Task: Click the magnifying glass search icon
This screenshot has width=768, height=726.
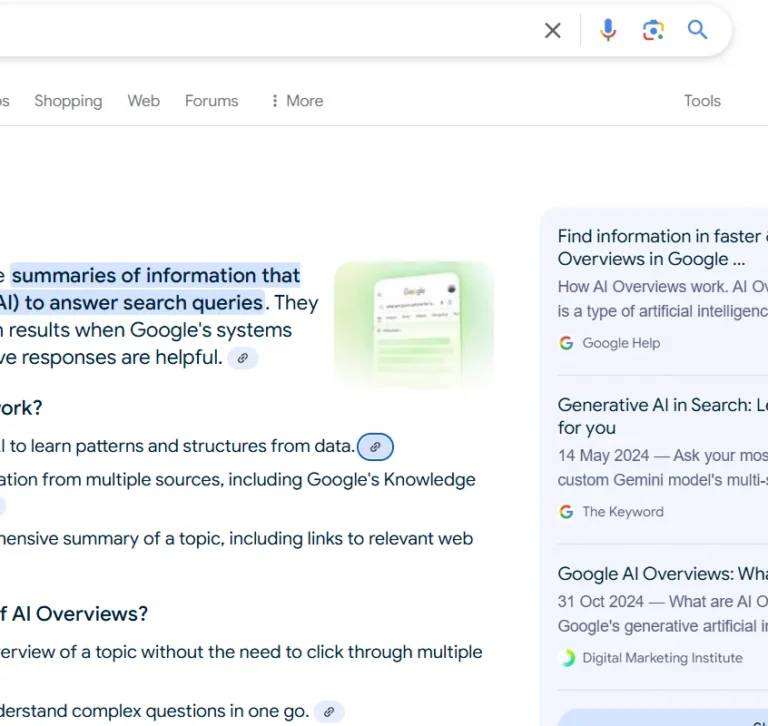Action: 697,30
